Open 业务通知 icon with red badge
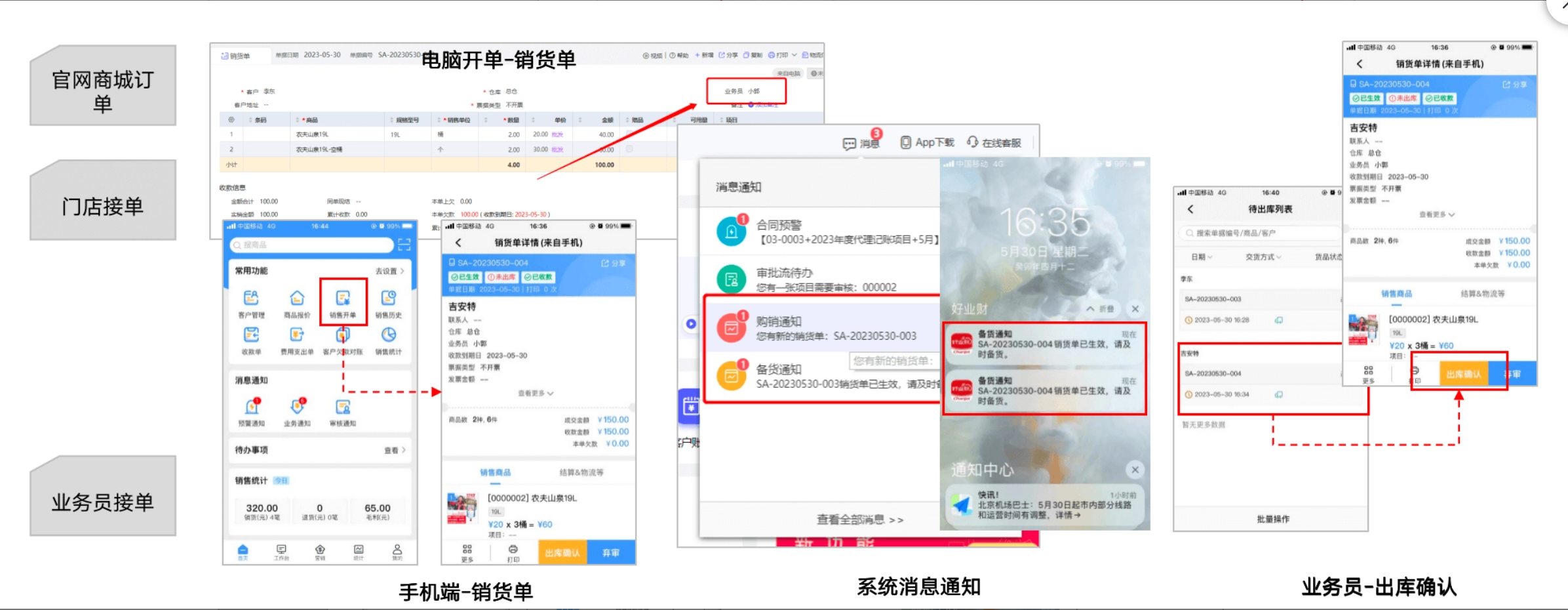The height and width of the screenshot is (610, 1568). [x=297, y=409]
